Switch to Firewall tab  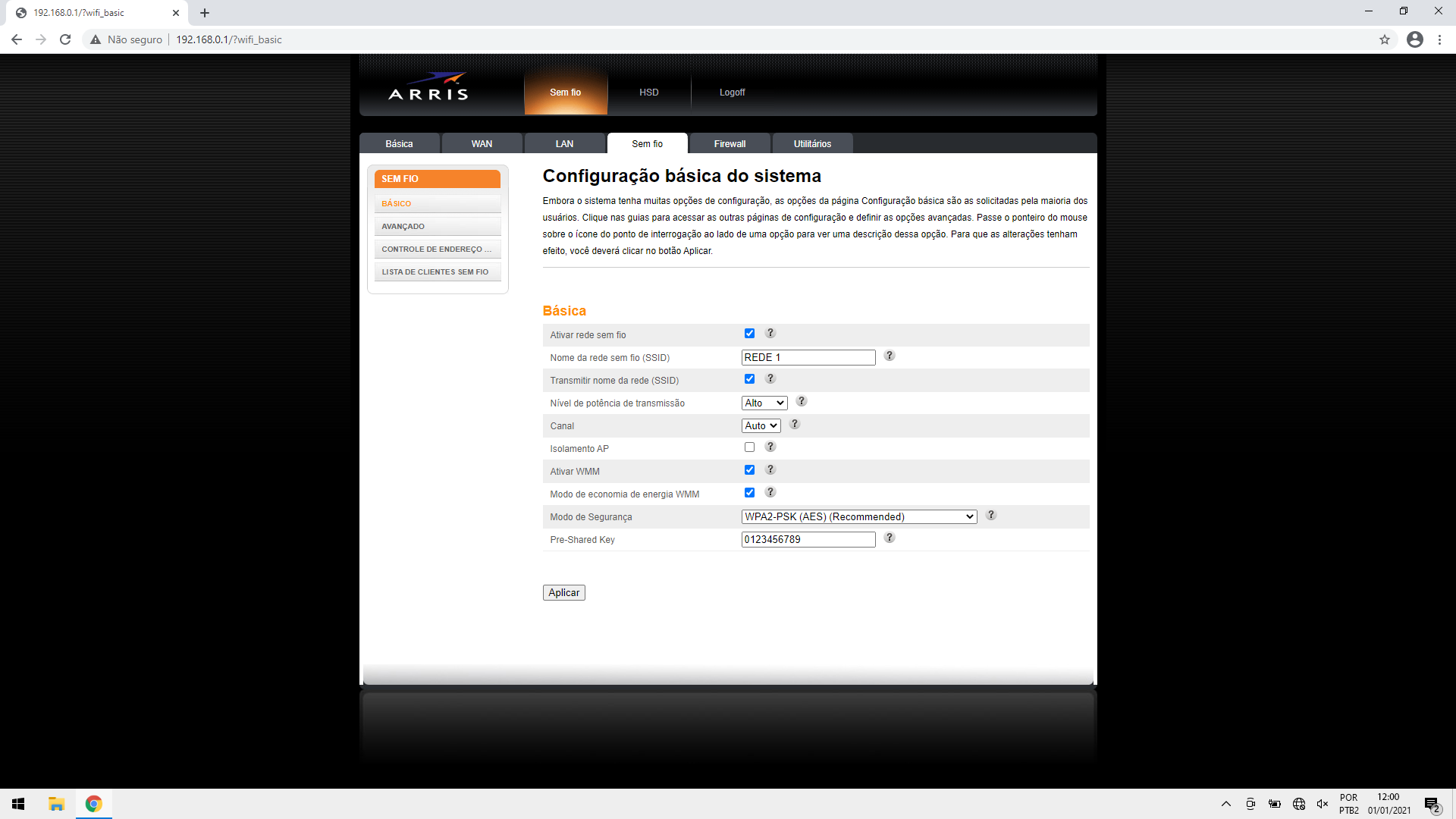tap(730, 143)
